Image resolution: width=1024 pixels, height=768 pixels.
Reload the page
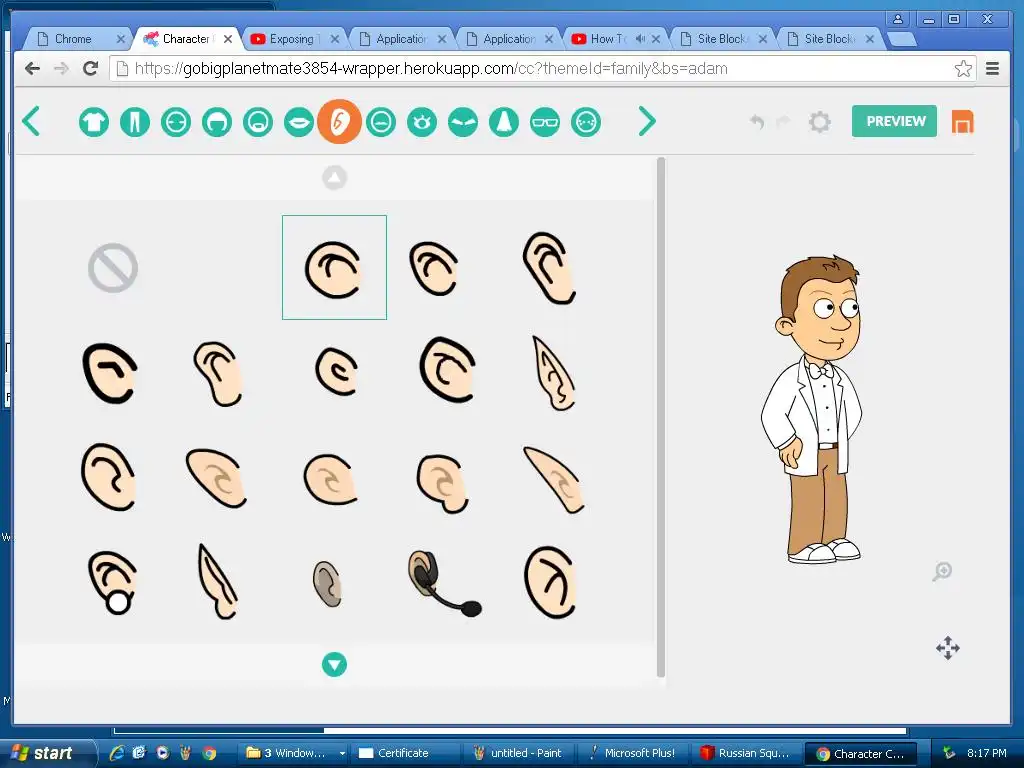(91, 69)
